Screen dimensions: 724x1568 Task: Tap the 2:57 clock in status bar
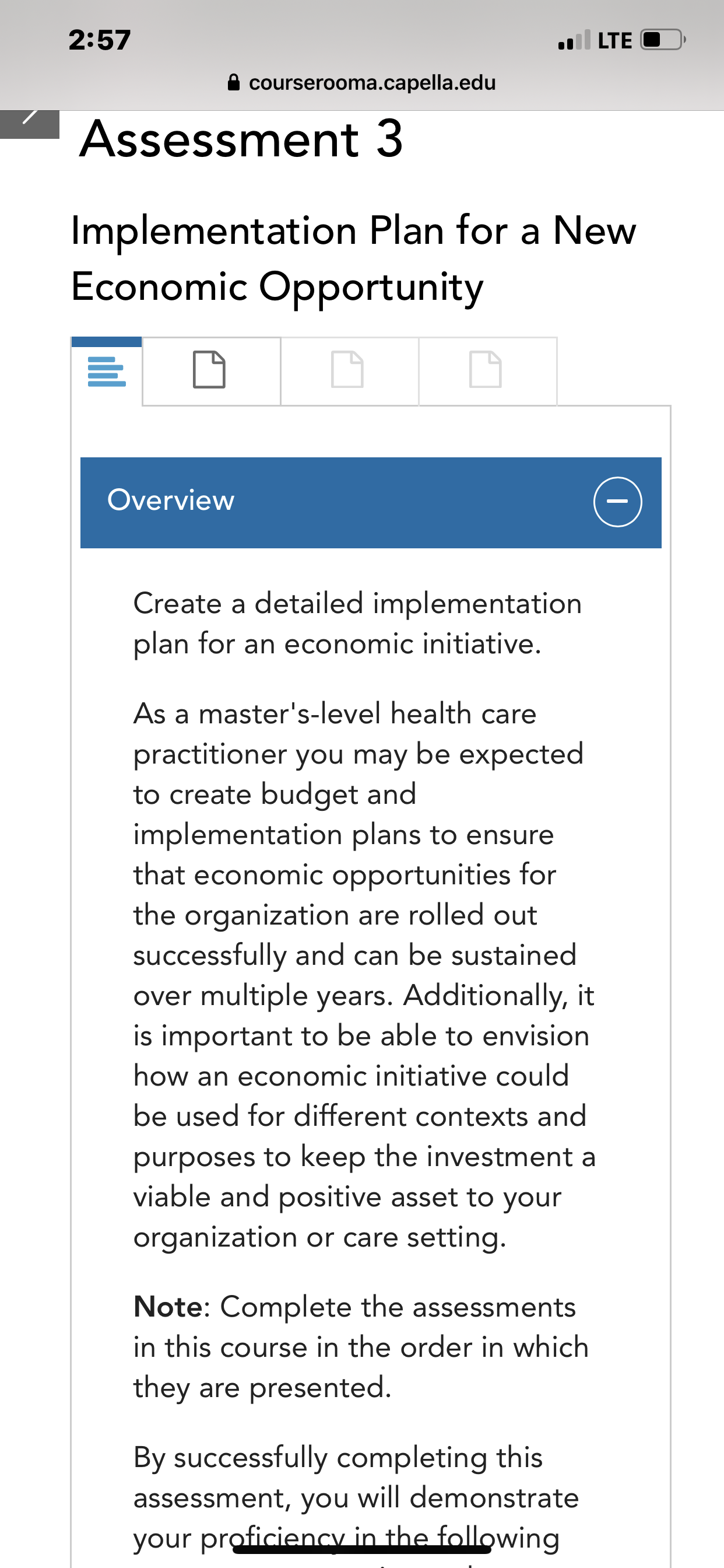[x=100, y=40]
